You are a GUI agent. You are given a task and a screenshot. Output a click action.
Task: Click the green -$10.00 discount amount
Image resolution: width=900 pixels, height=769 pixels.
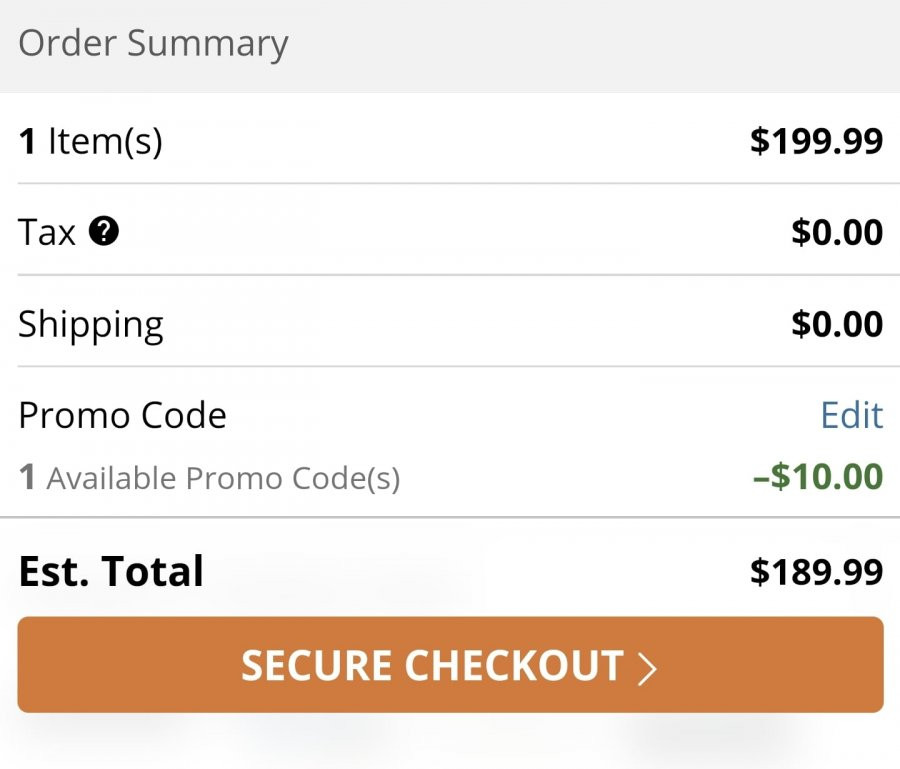click(818, 476)
